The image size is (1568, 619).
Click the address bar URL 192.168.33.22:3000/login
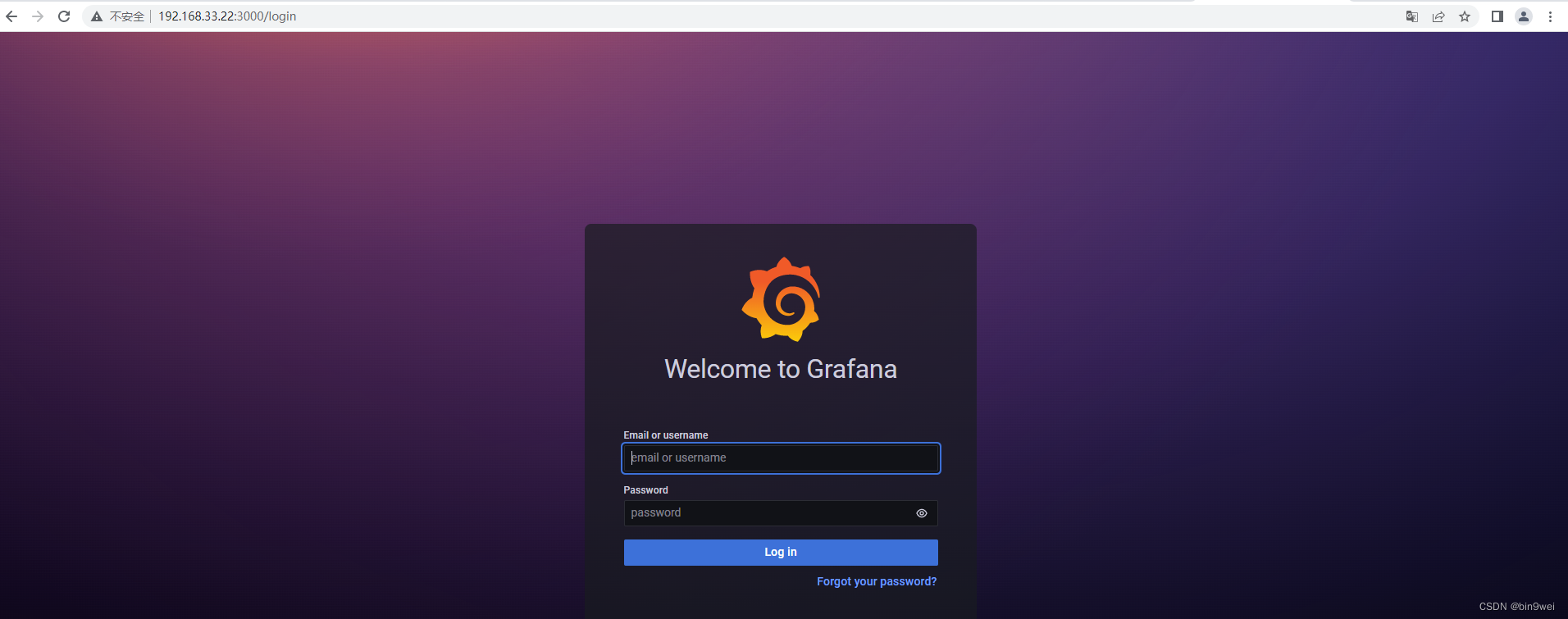227,16
